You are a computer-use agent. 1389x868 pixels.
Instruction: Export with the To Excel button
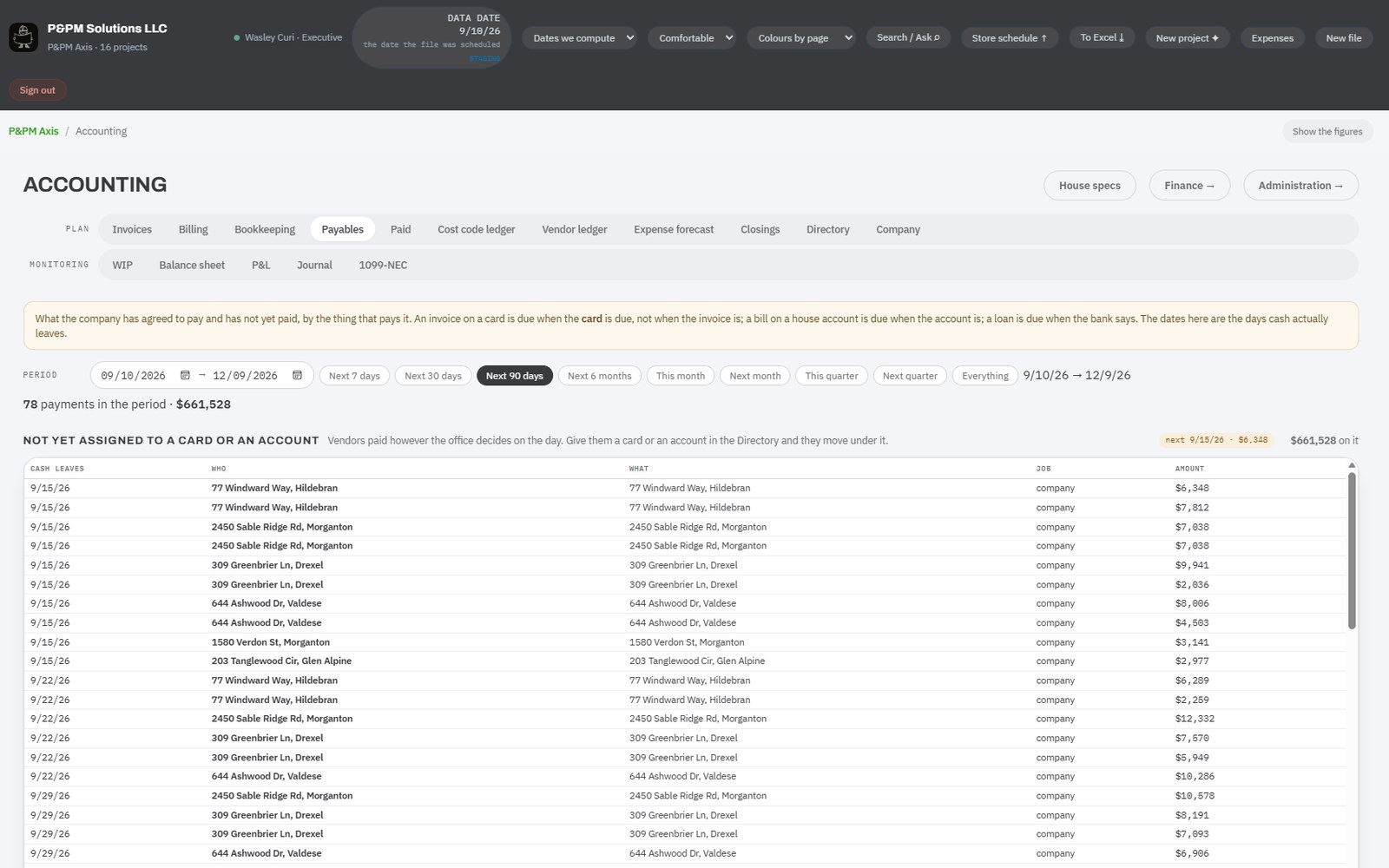(1102, 37)
